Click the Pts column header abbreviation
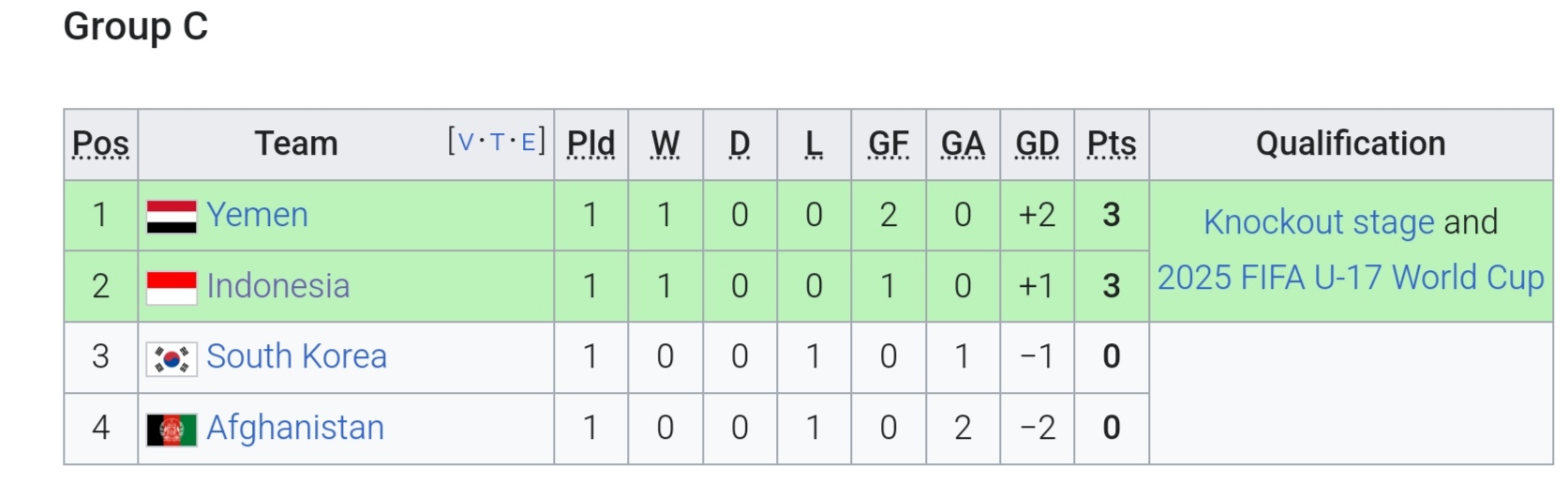 click(x=1112, y=143)
